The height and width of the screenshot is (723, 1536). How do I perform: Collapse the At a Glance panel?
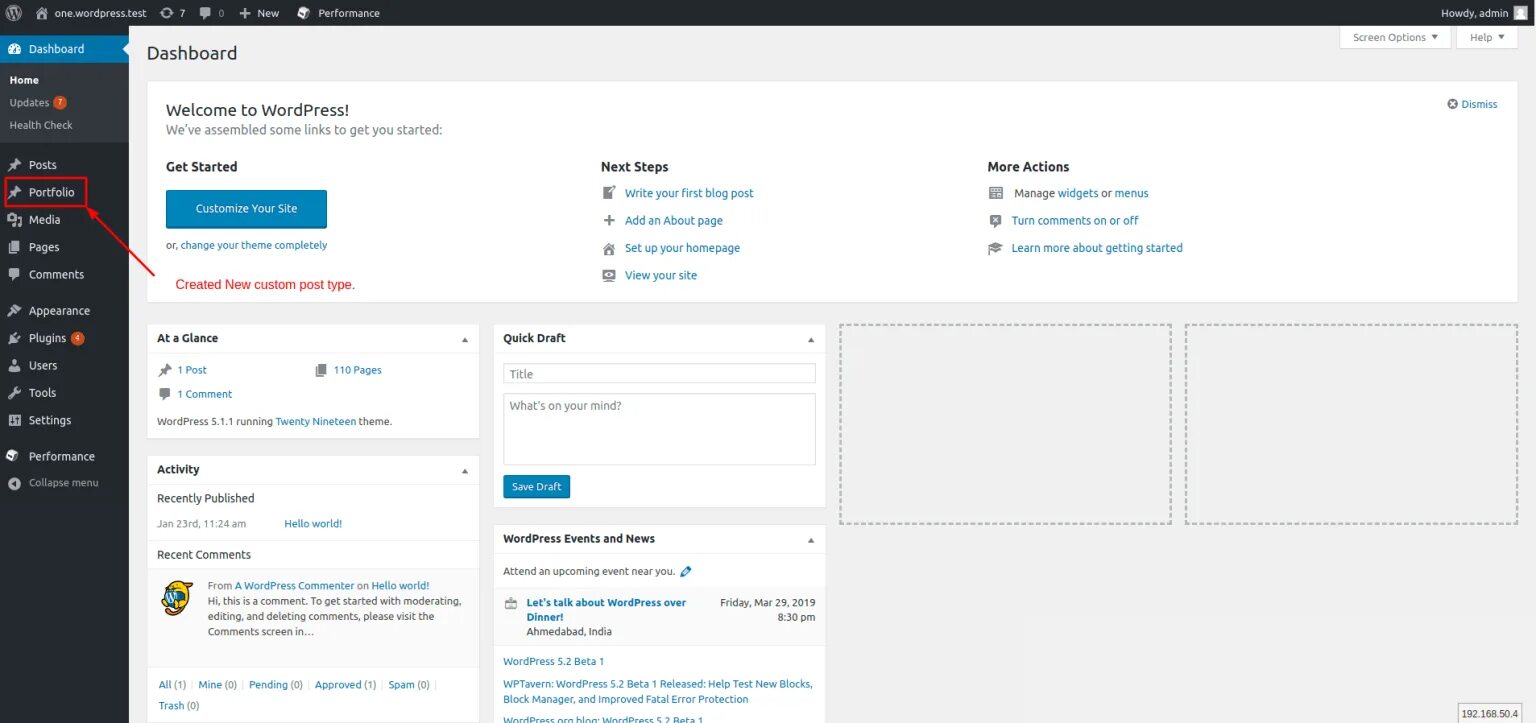[464, 339]
